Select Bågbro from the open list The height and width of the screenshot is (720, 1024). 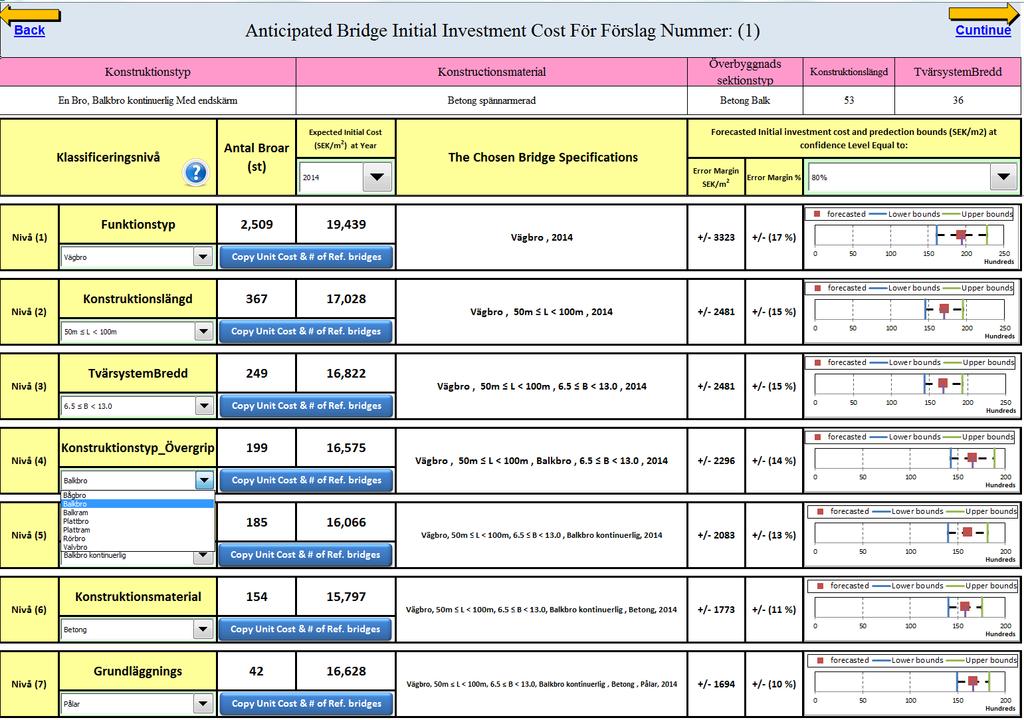(x=137, y=495)
